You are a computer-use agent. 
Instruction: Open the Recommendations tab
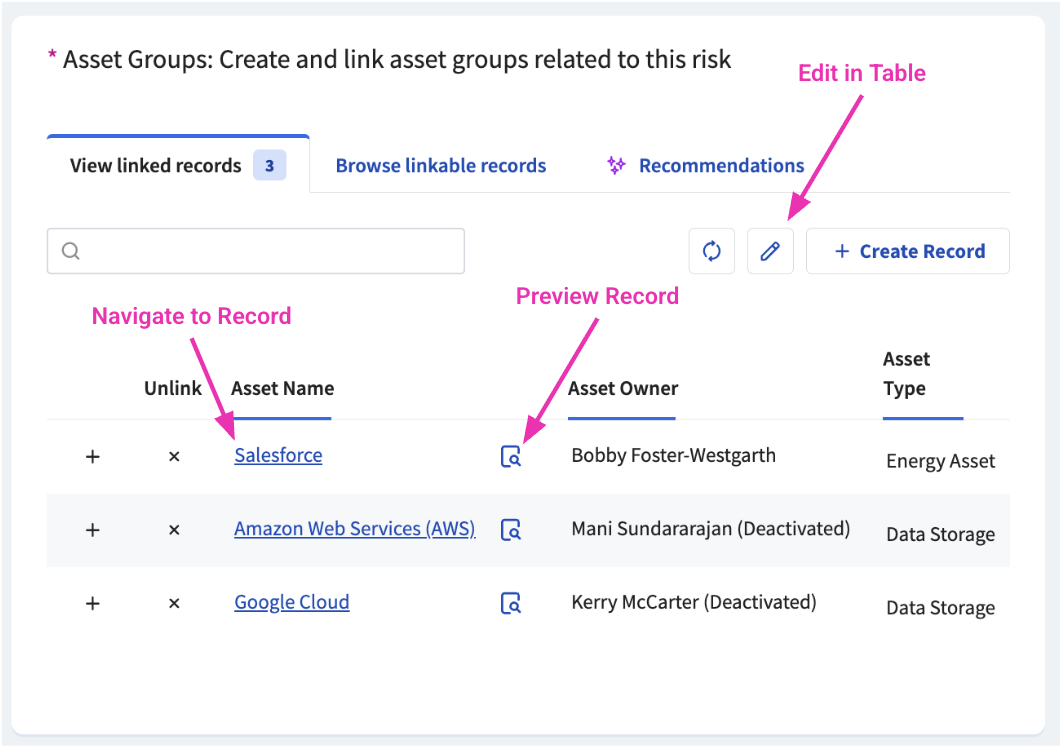point(720,166)
